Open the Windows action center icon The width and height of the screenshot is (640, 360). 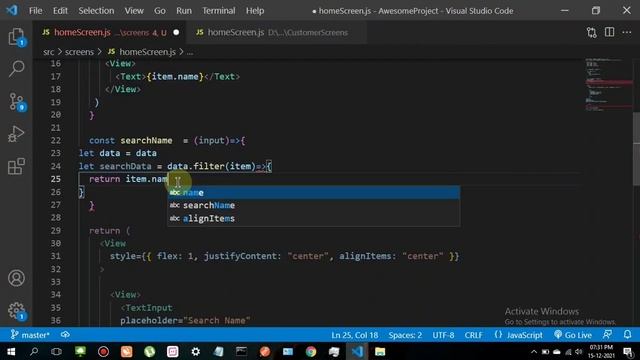(629, 351)
